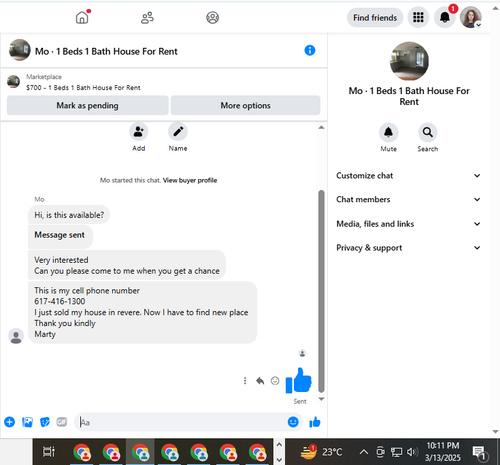
Task: Click the large sent thumbs-up message
Action: (x=298, y=380)
